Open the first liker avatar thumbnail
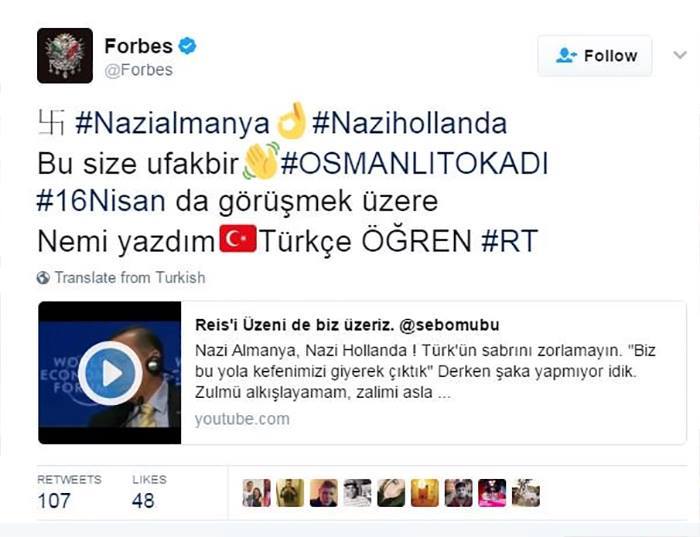700x537 pixels. point(257,493)
